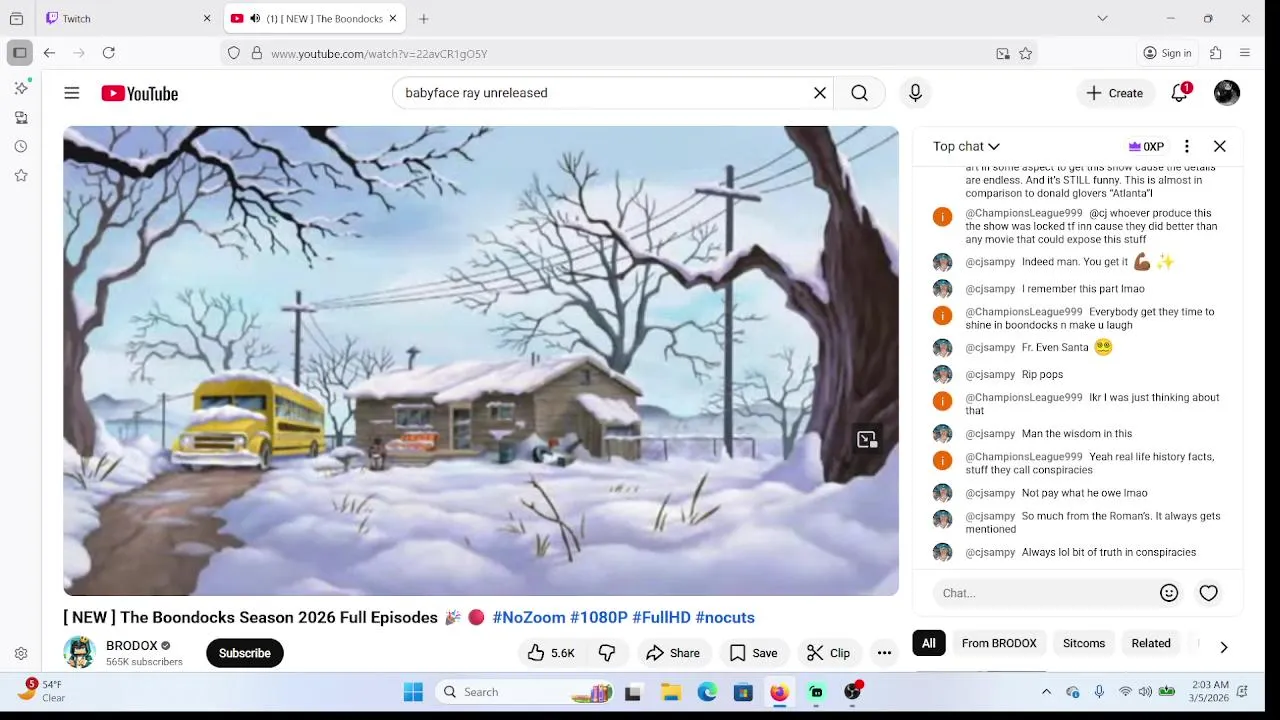The width and height of the screenshot is (1280, 720).
Task: Open AI chatbot sparkle sidebar icon
Action: tap(21, 88)
